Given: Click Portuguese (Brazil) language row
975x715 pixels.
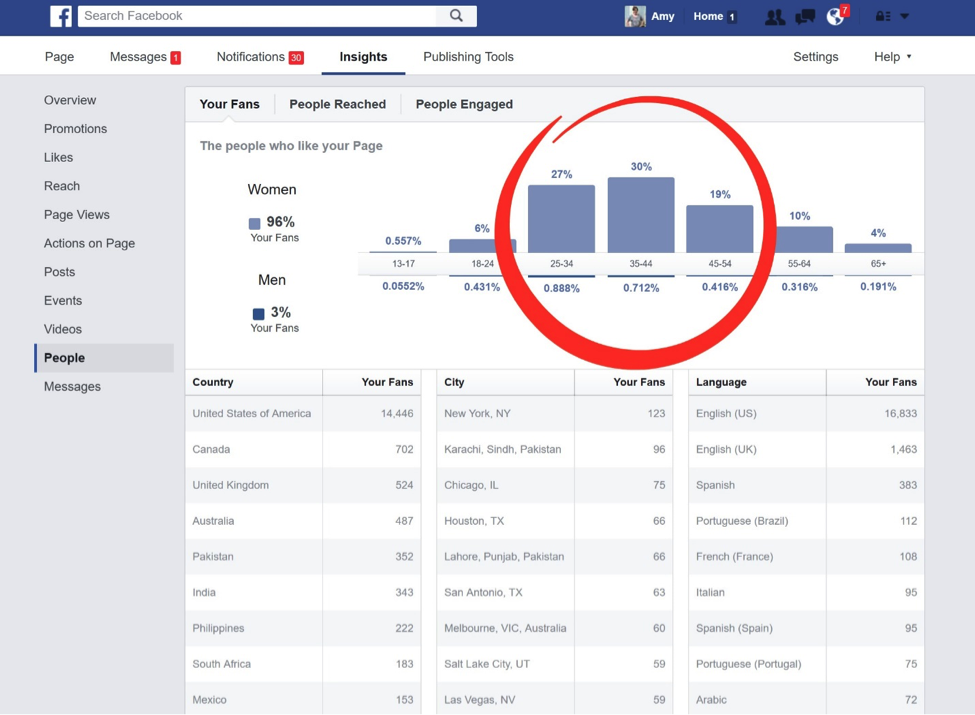Looking at the screenshot, I should (x=806, y=521).
